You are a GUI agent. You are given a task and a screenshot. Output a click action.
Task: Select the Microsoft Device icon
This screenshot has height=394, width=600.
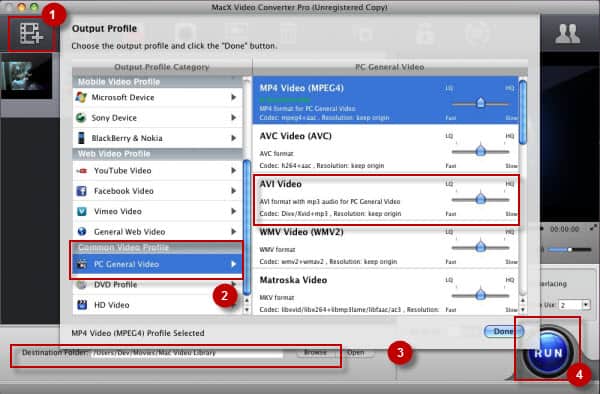[x=81, y=97]
